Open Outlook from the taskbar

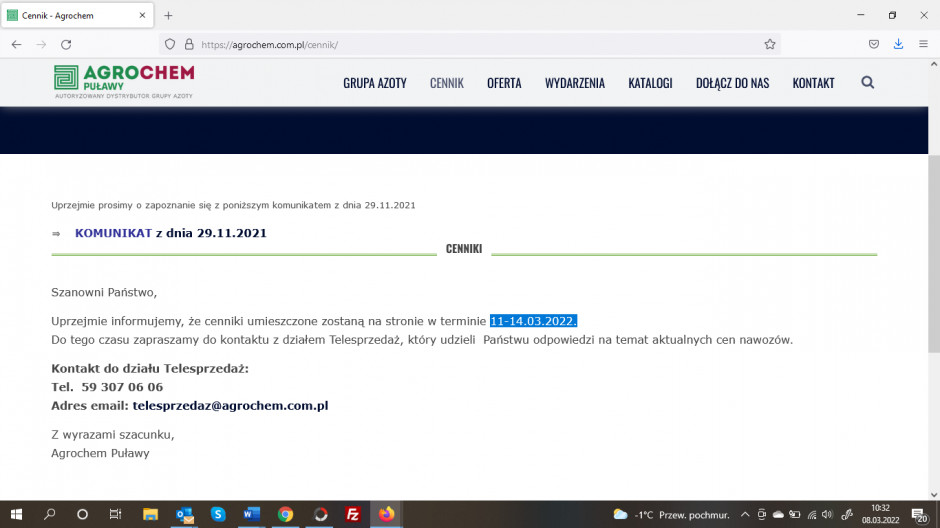point(185,514)
